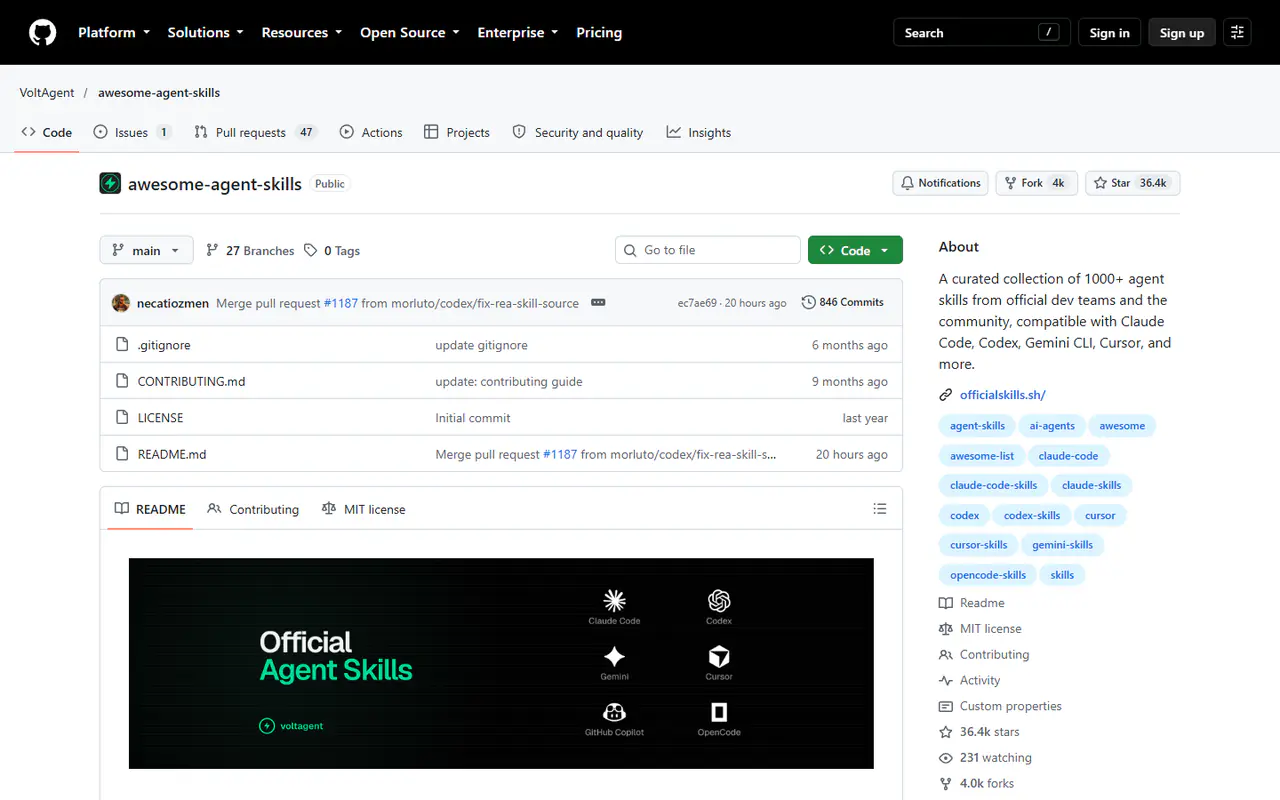
Task: Click the Notifications bell button
Action: [940, 183]
